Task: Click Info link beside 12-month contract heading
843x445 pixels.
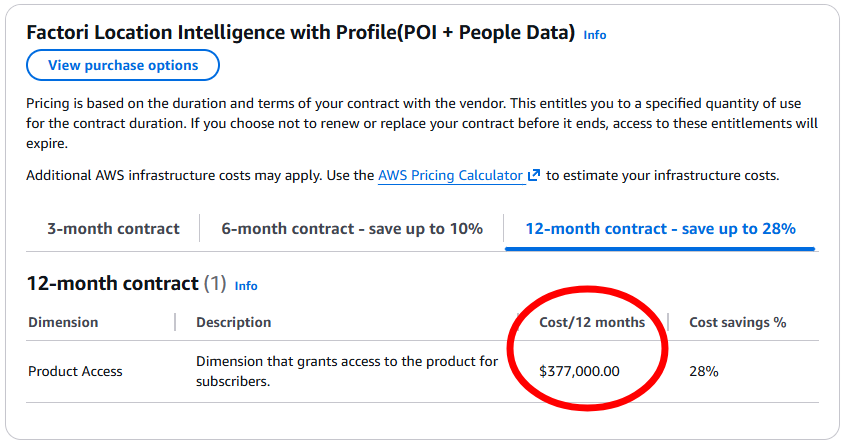Action: coord(246,286)
